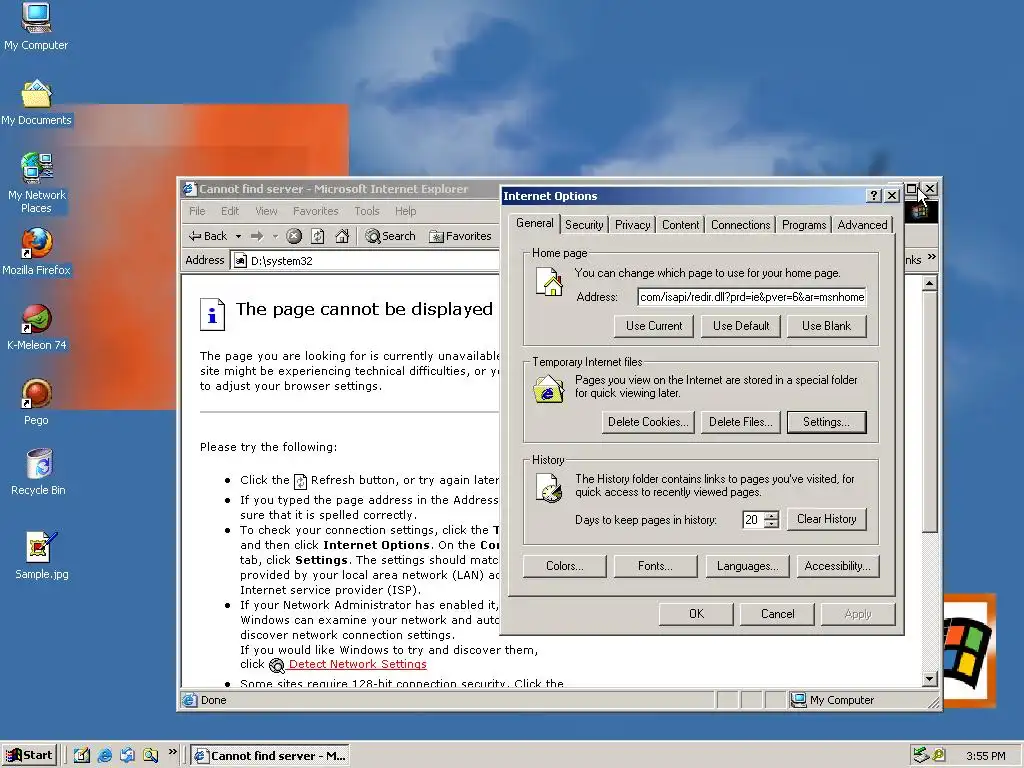Click the Back button in Internet Explorer
Screen dimensions: 1024x768
207,236
